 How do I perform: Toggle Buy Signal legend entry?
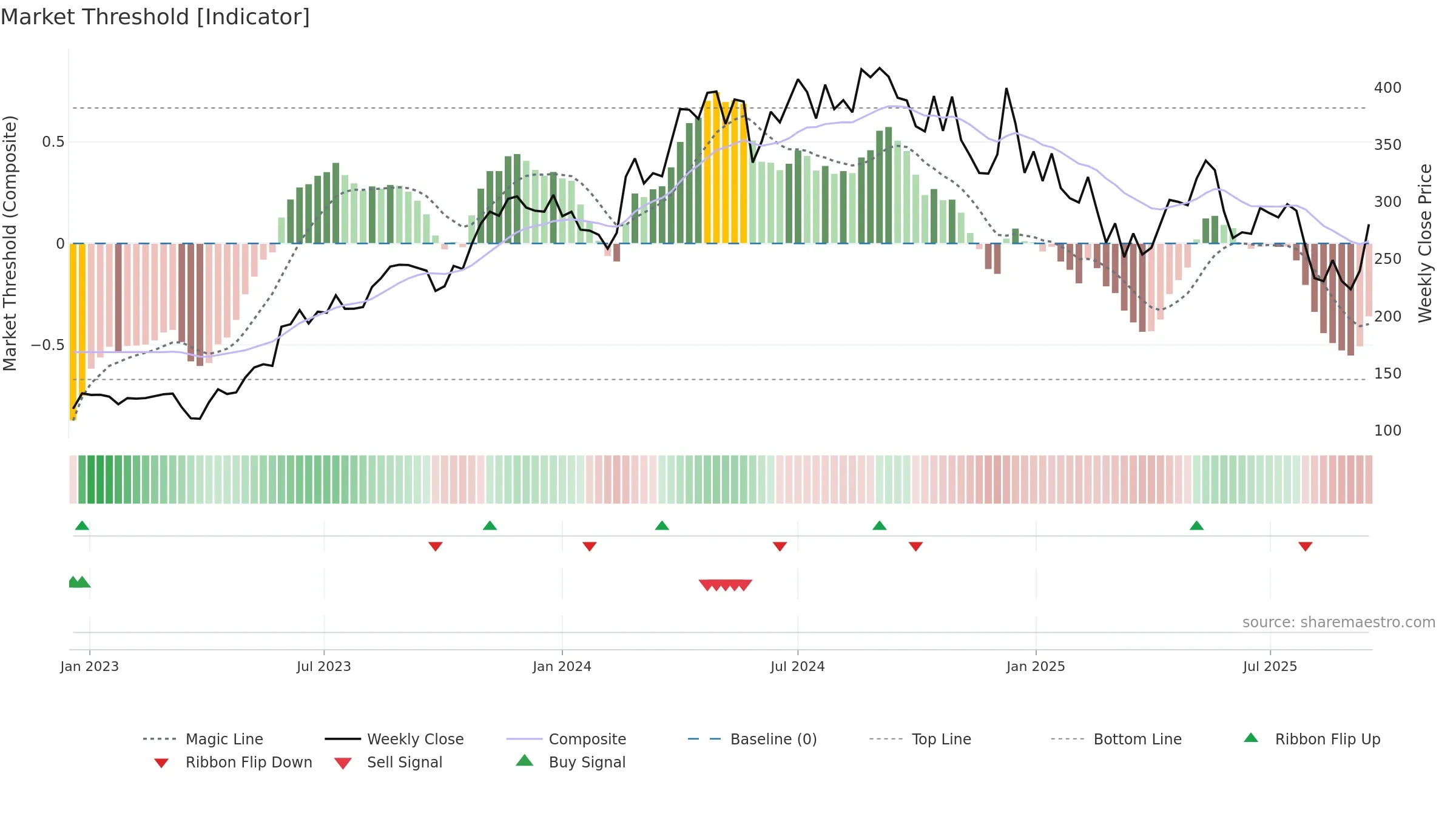[570, 762]
